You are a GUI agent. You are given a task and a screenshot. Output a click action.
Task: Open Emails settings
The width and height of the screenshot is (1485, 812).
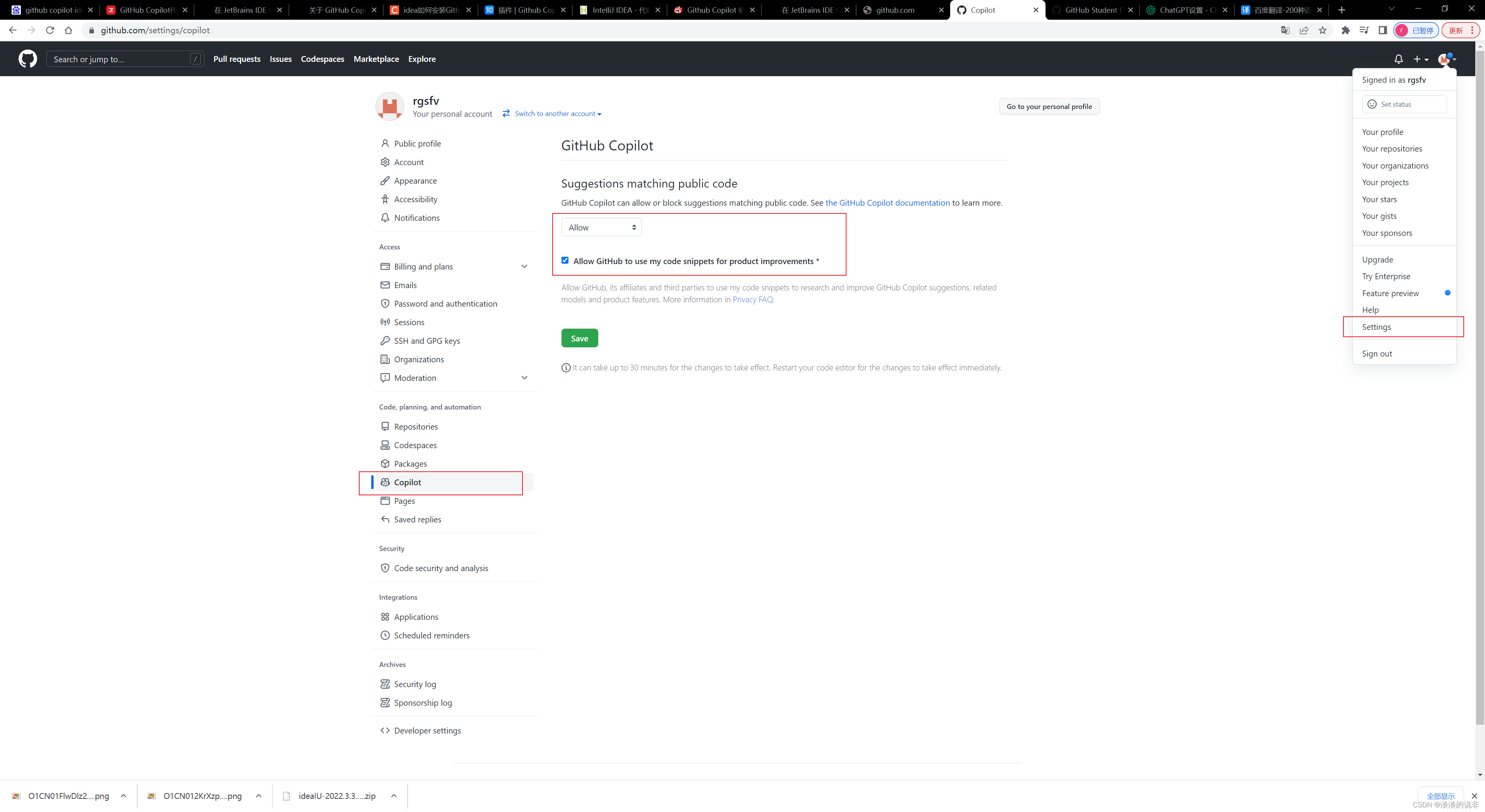pyautogui.click(x=405, y=285)
